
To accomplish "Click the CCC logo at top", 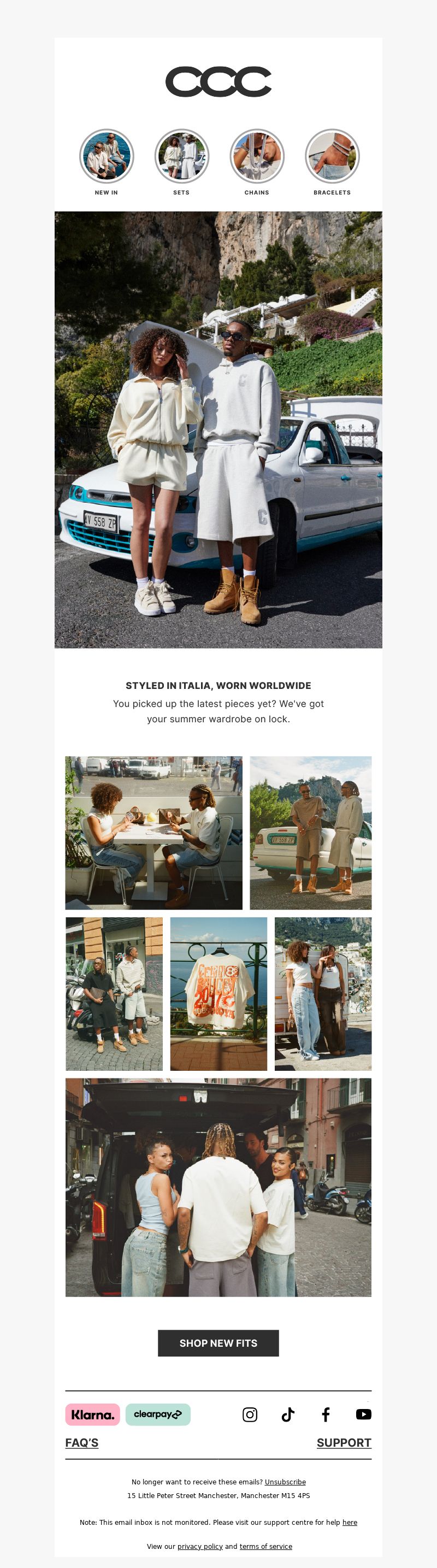I will [218, 81].
